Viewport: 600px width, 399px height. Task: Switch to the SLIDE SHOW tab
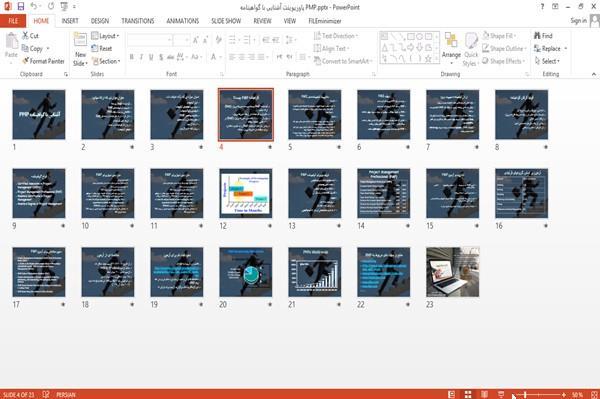click(226, 21)
